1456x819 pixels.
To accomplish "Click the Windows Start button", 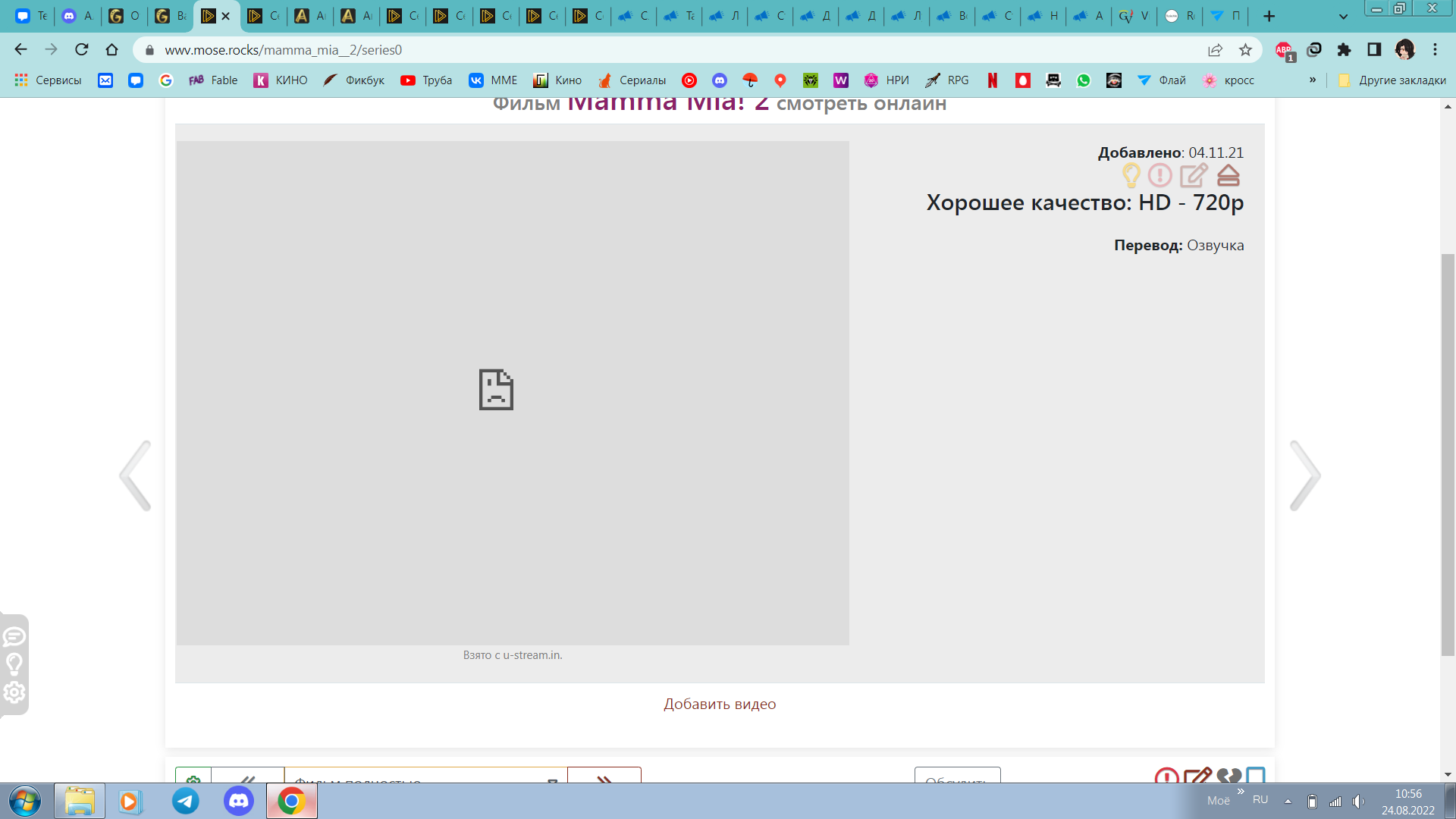I will point(24,801).
